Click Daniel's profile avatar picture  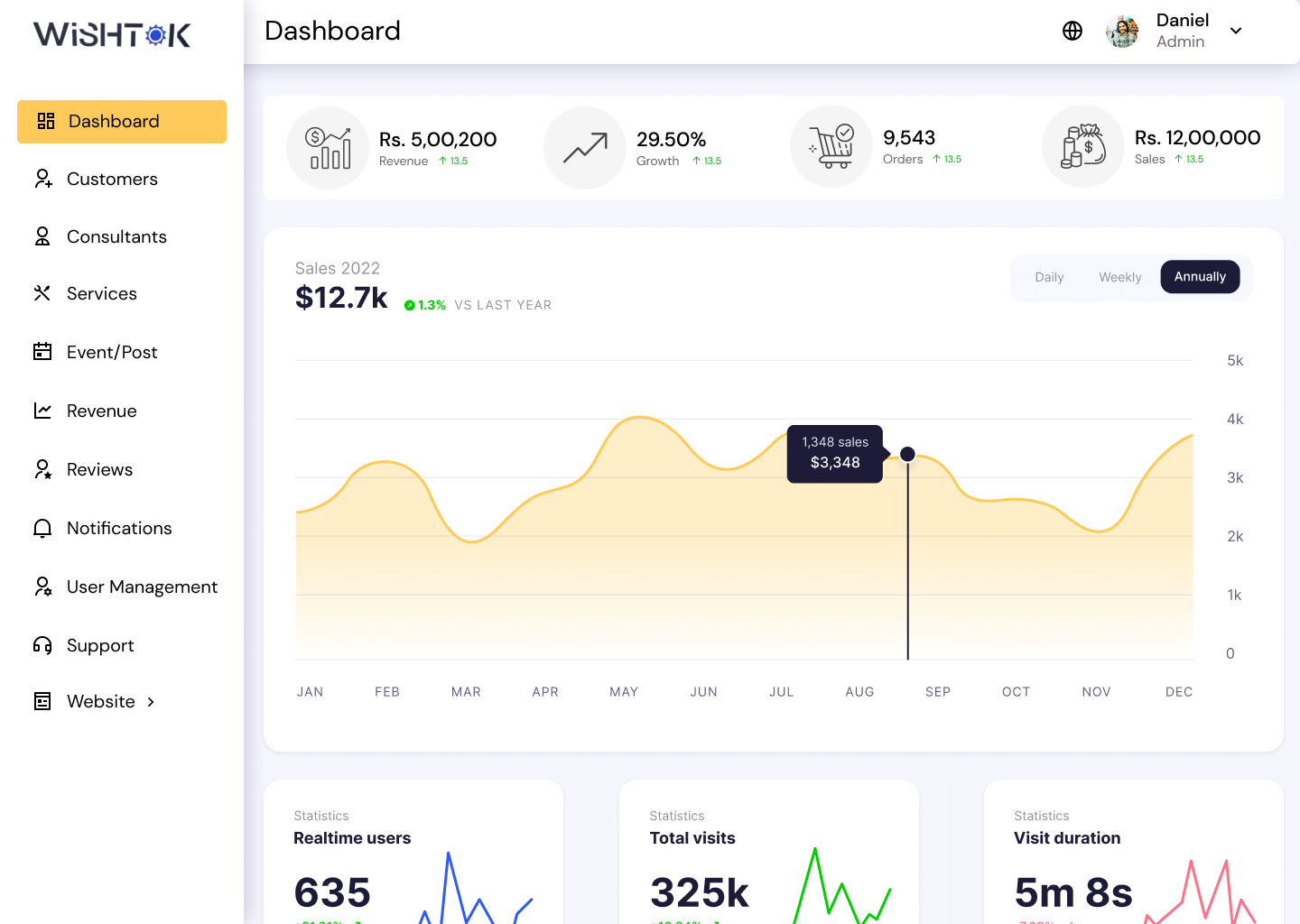point(1122,31)
